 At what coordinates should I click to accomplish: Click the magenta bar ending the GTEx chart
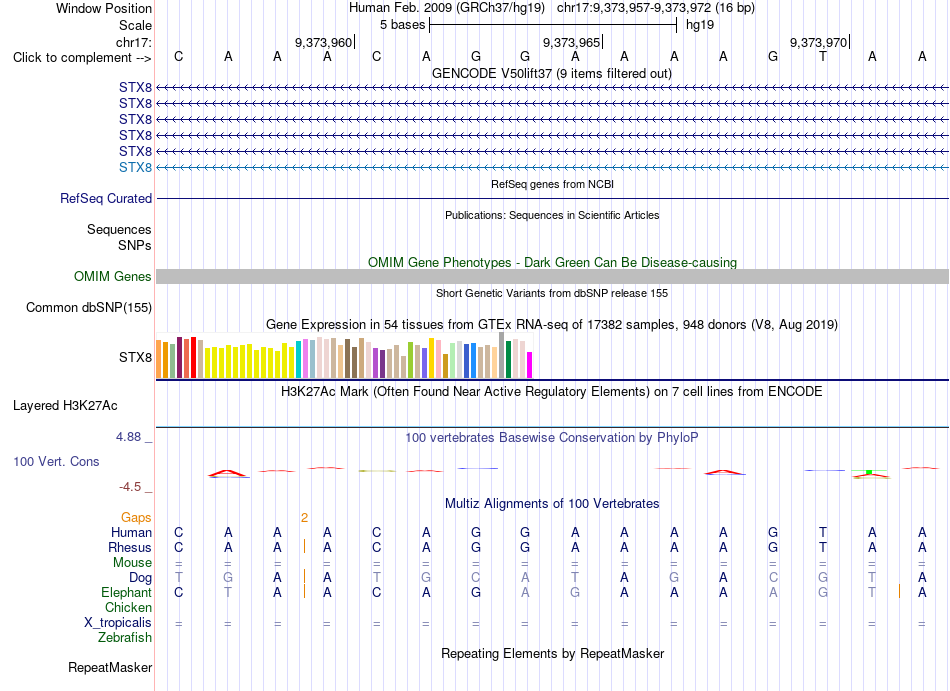click(530, 365)
